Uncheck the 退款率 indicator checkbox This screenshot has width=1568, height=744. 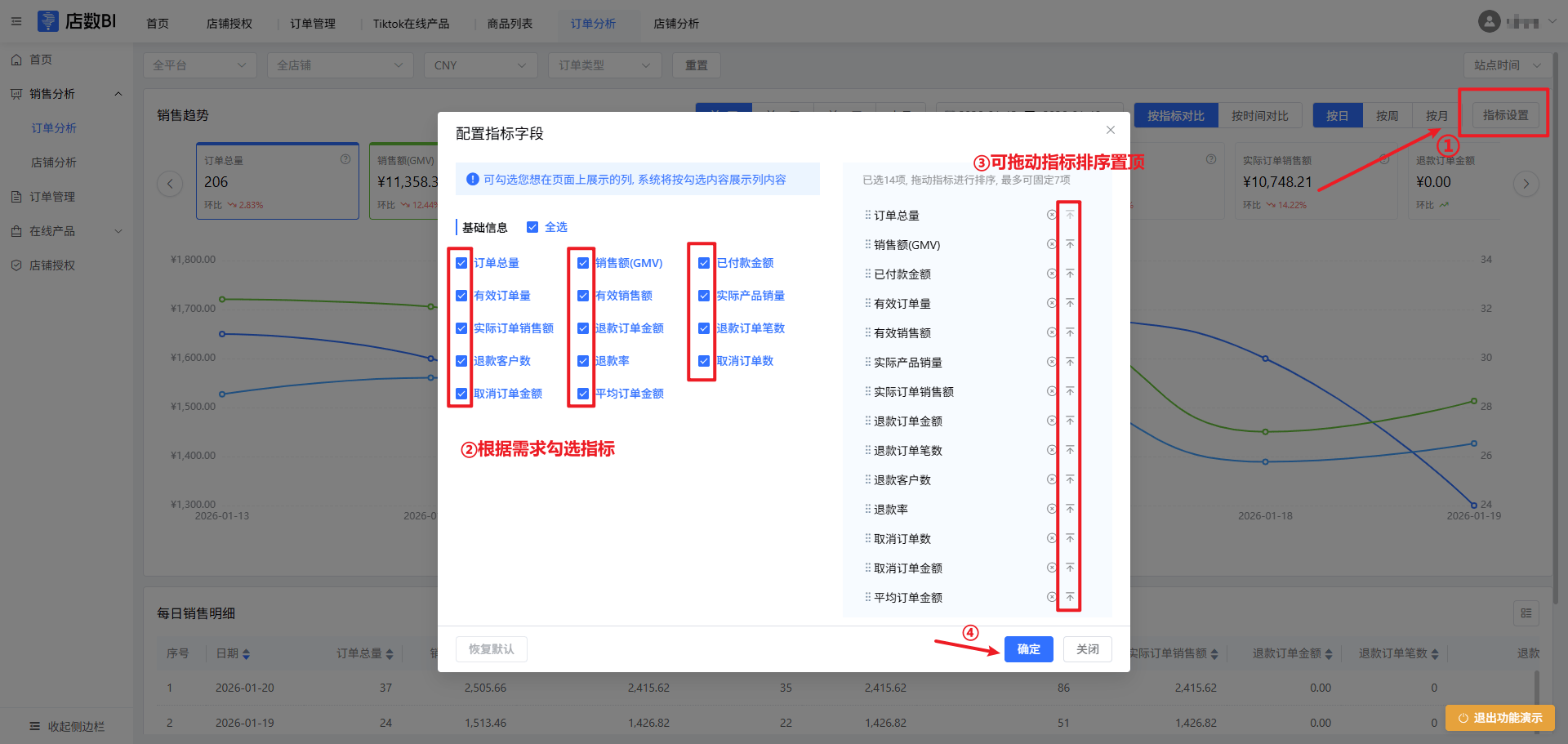coord(583,361)
